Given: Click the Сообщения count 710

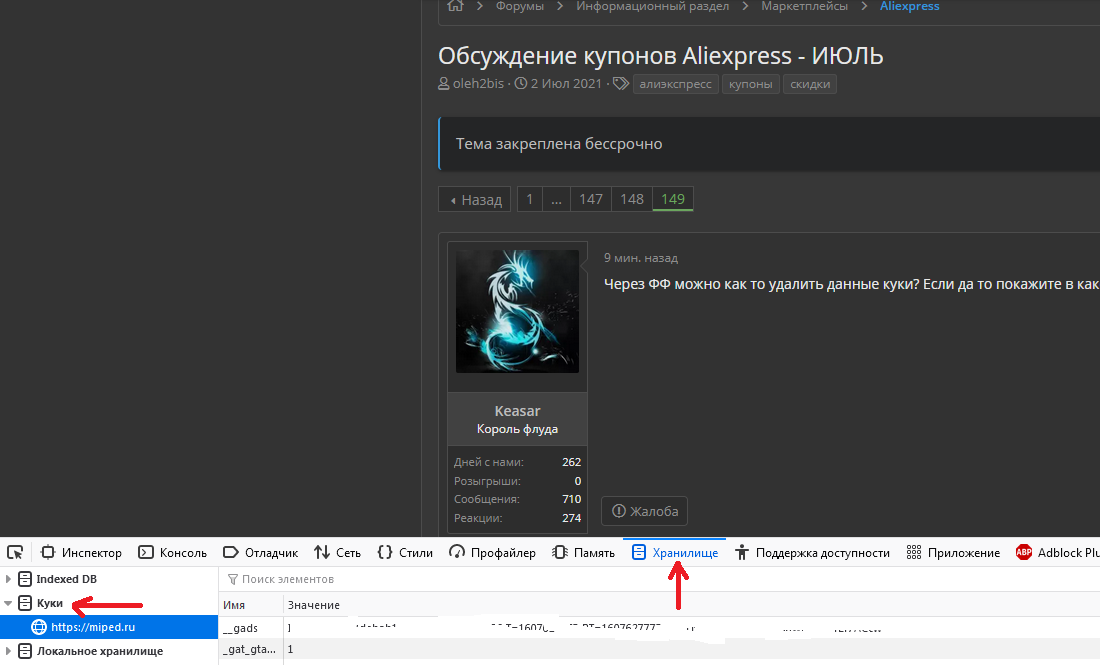Looking at the screenshot, I should tap(571, 499).
